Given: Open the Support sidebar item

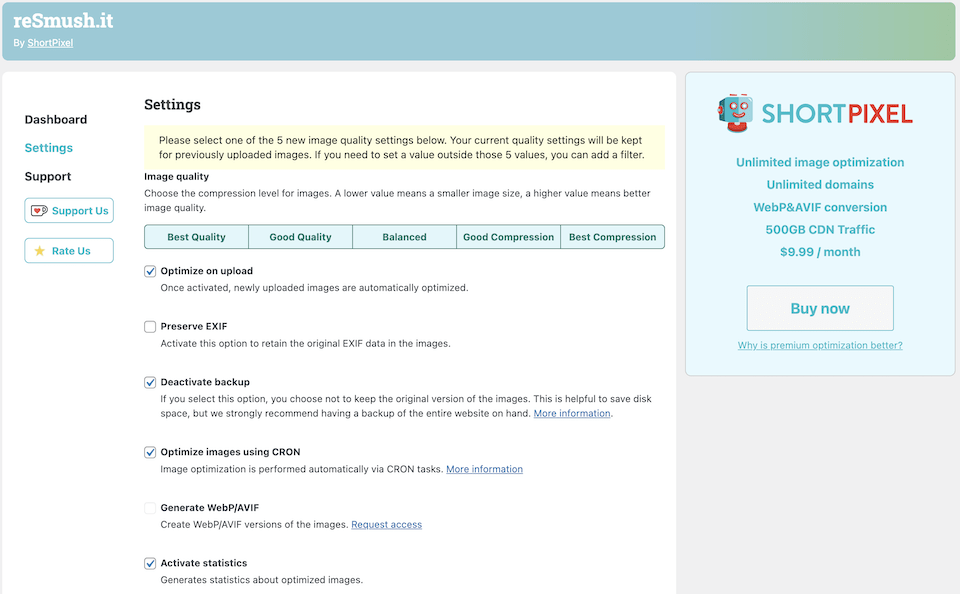Looking at the screenshot, I should point(48,176).
